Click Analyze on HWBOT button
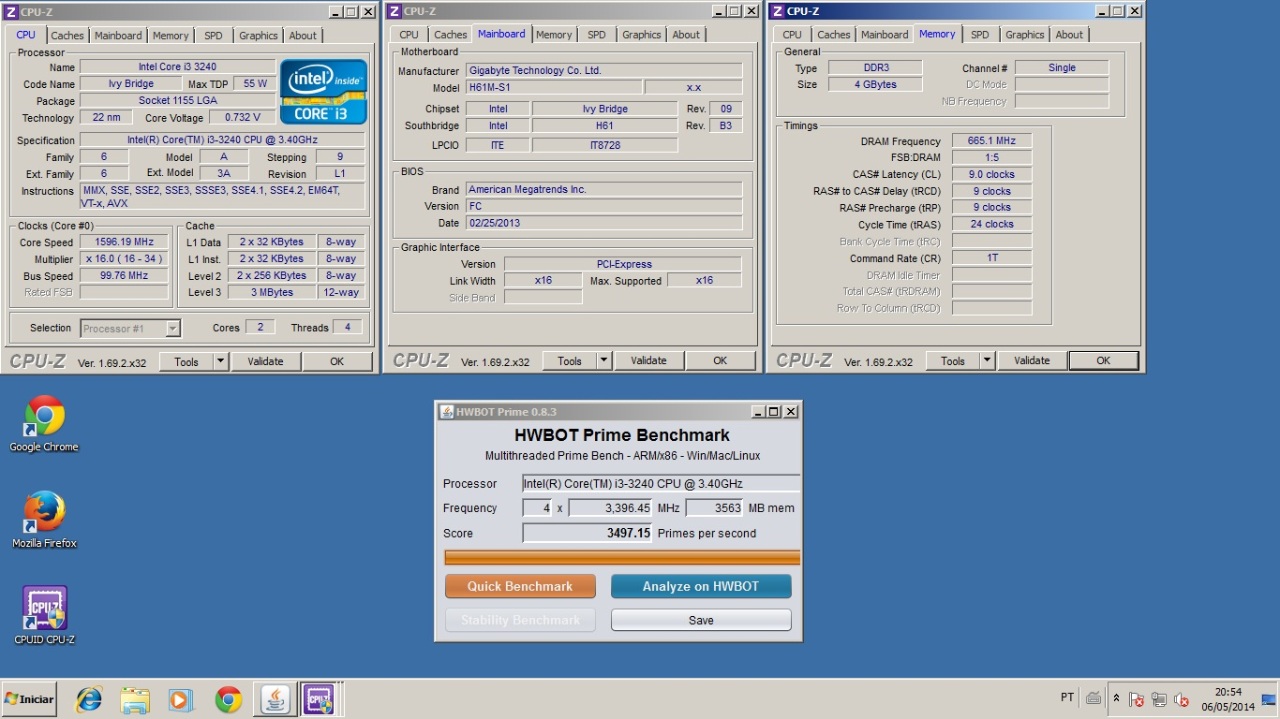This screenshot has width=1280, height=719. click(701, 586)
